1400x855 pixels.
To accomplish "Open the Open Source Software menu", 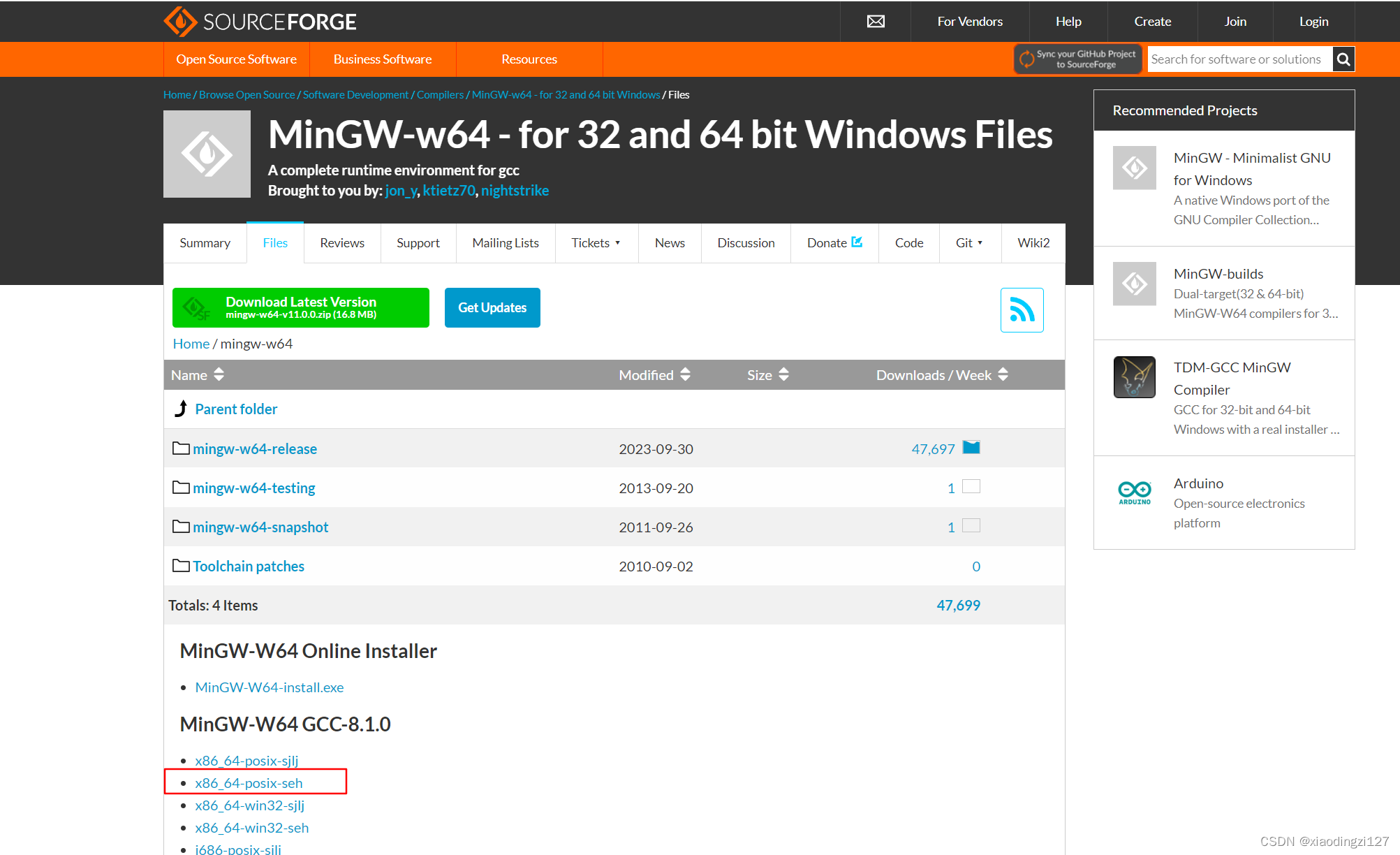I will [236, 59].
